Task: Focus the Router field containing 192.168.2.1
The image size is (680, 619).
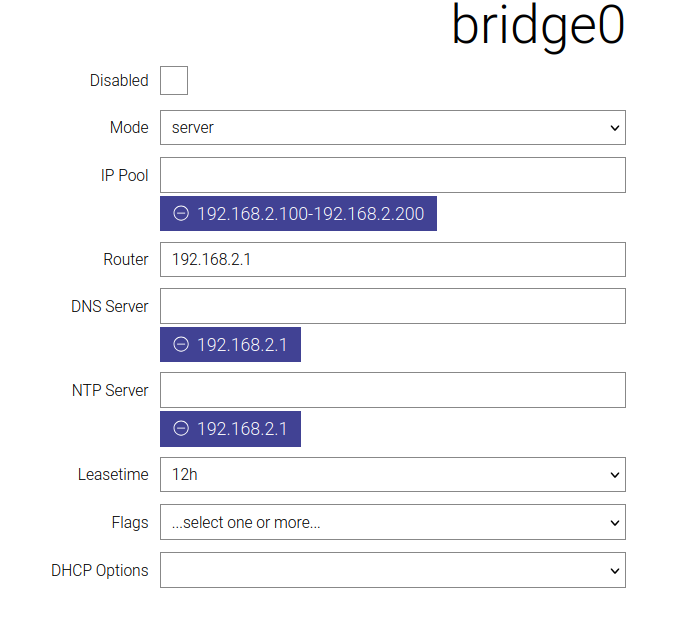Action: coord(393,259)
